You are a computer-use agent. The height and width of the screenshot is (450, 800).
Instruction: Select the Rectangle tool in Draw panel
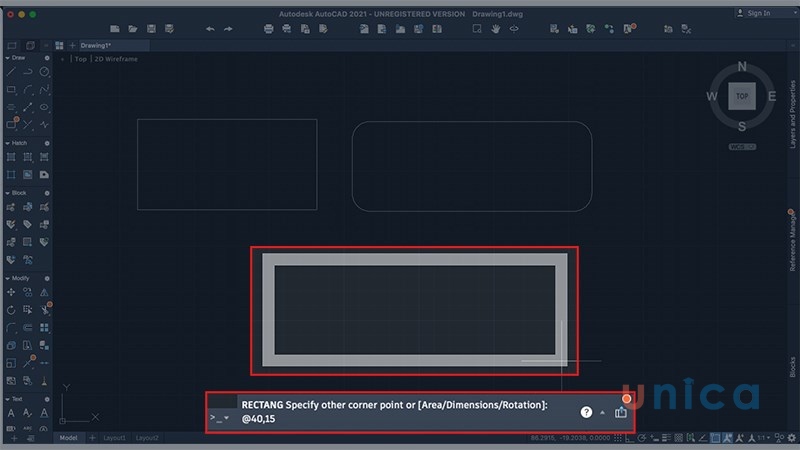(11, 90)
